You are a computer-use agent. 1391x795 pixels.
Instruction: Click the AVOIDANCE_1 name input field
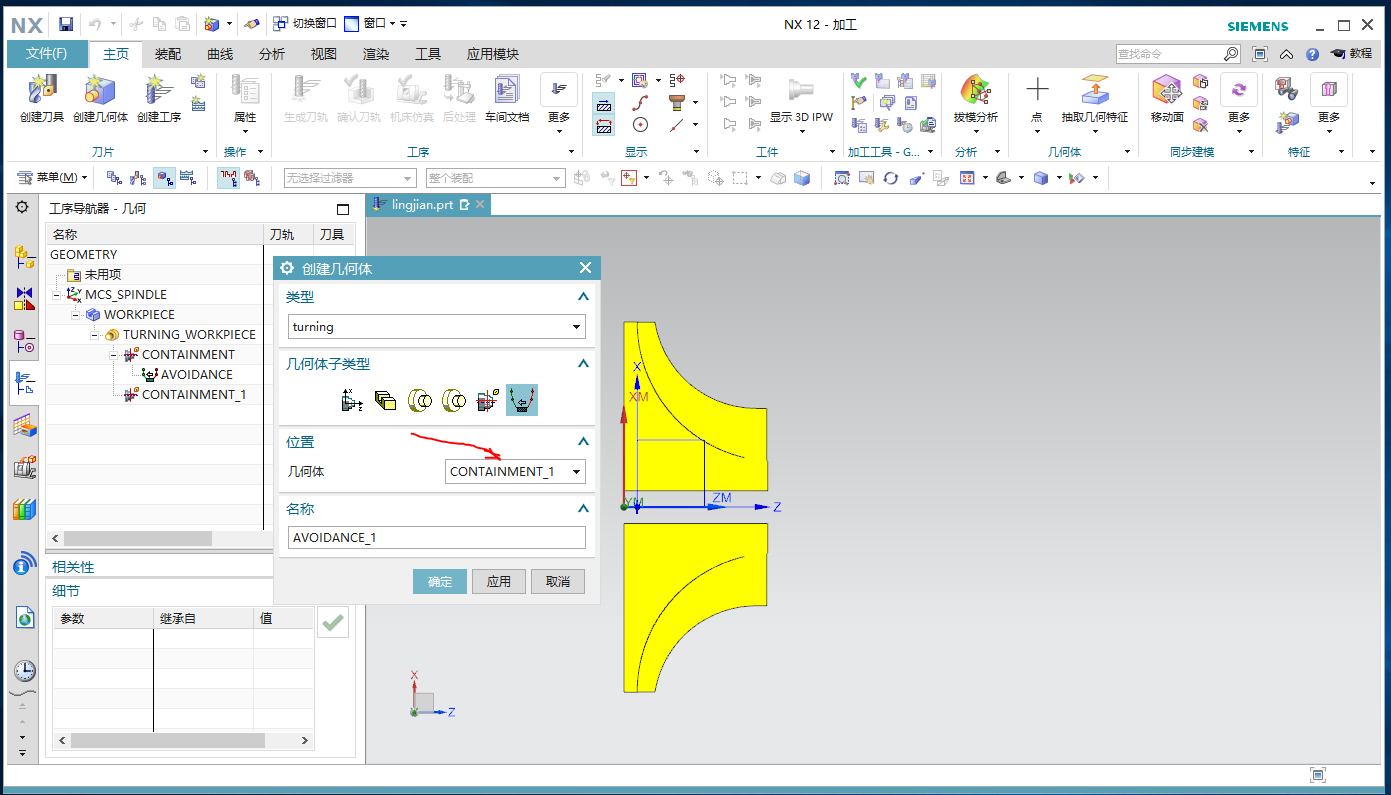(x=436, y=538)
